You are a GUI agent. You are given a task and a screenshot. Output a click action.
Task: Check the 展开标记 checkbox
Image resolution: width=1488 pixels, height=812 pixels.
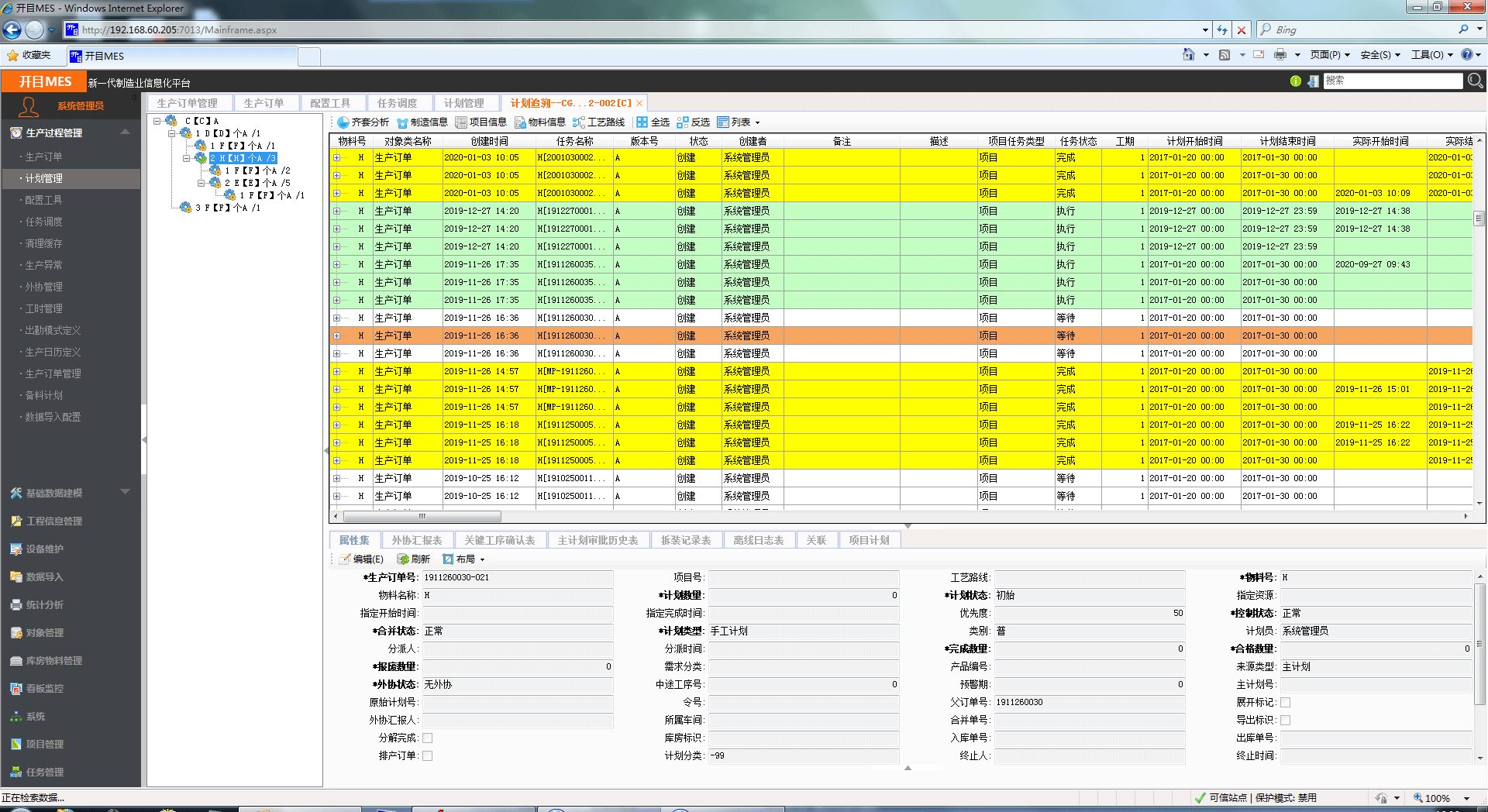tap(1286, 702)
